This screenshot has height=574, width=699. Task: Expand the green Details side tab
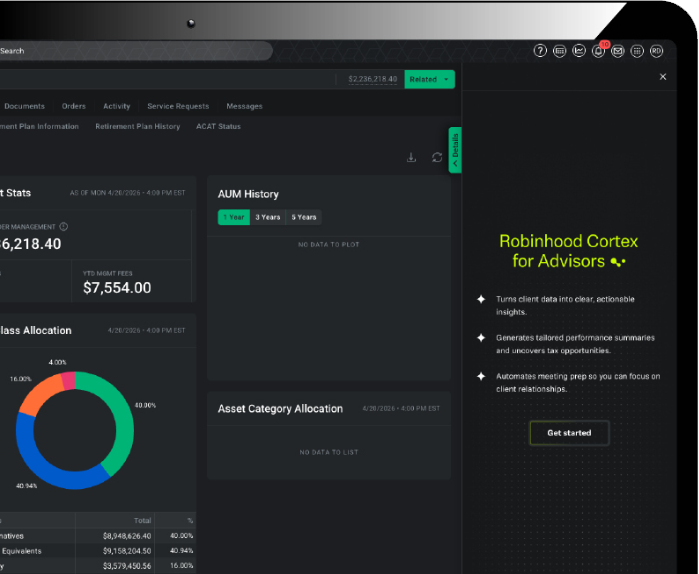pyautogui.click(x=455, y=150)
